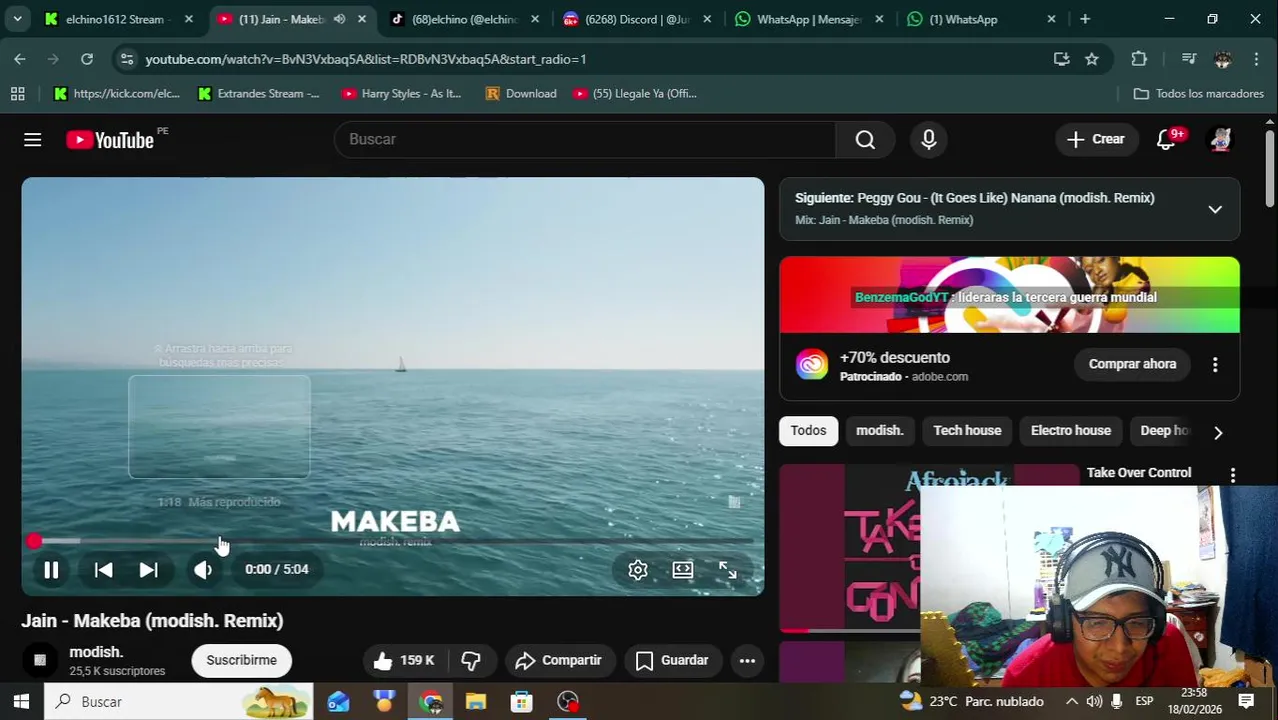Start voice search with microphone icon
This screenshot has width=1278, height=720.
click(x=929, y=139)
